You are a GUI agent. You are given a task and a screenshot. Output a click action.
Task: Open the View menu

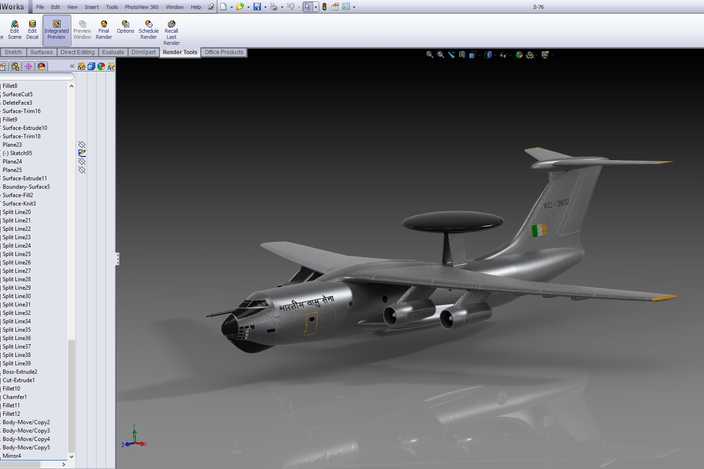72,7
